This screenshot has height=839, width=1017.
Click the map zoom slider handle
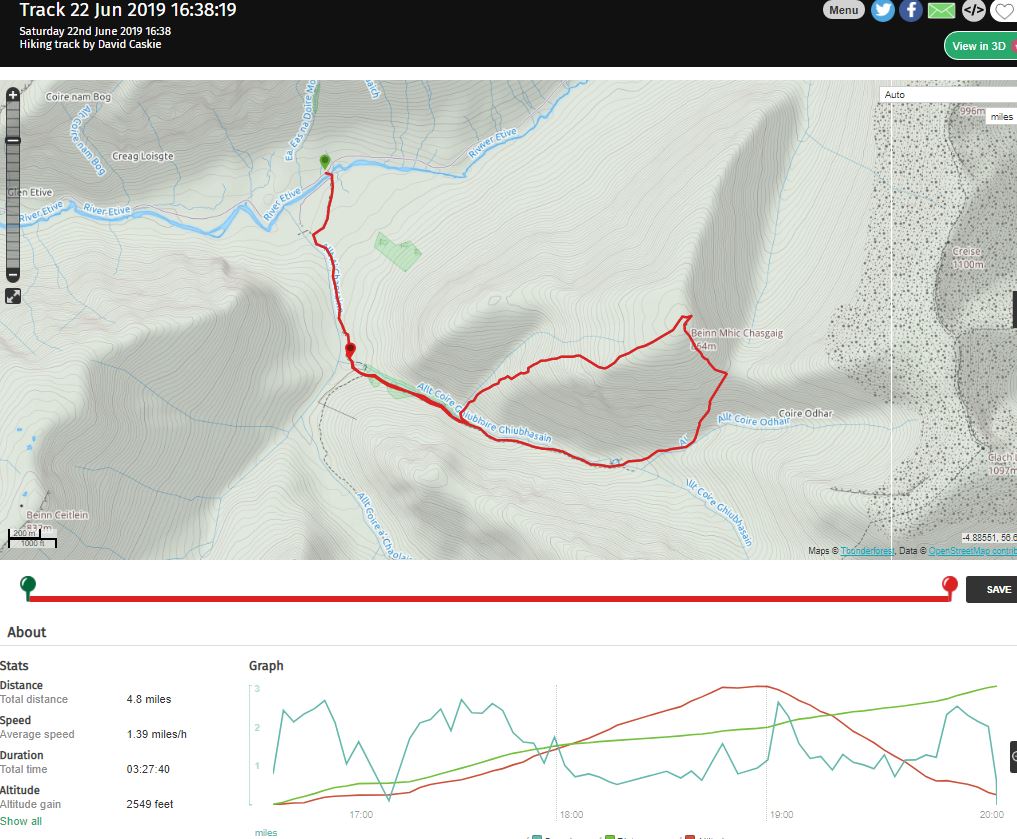(13, 141)
